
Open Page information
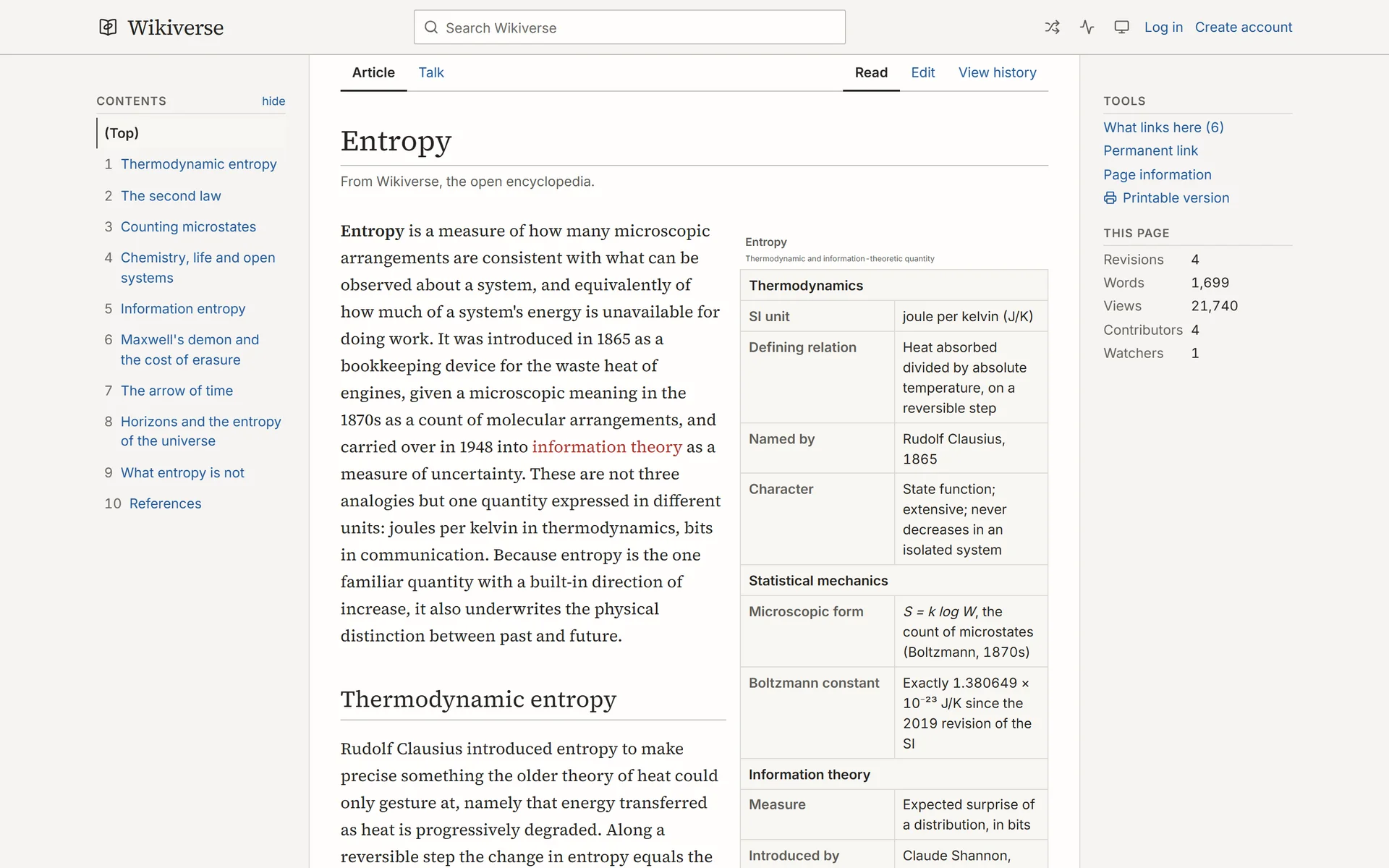[1157, 174]
